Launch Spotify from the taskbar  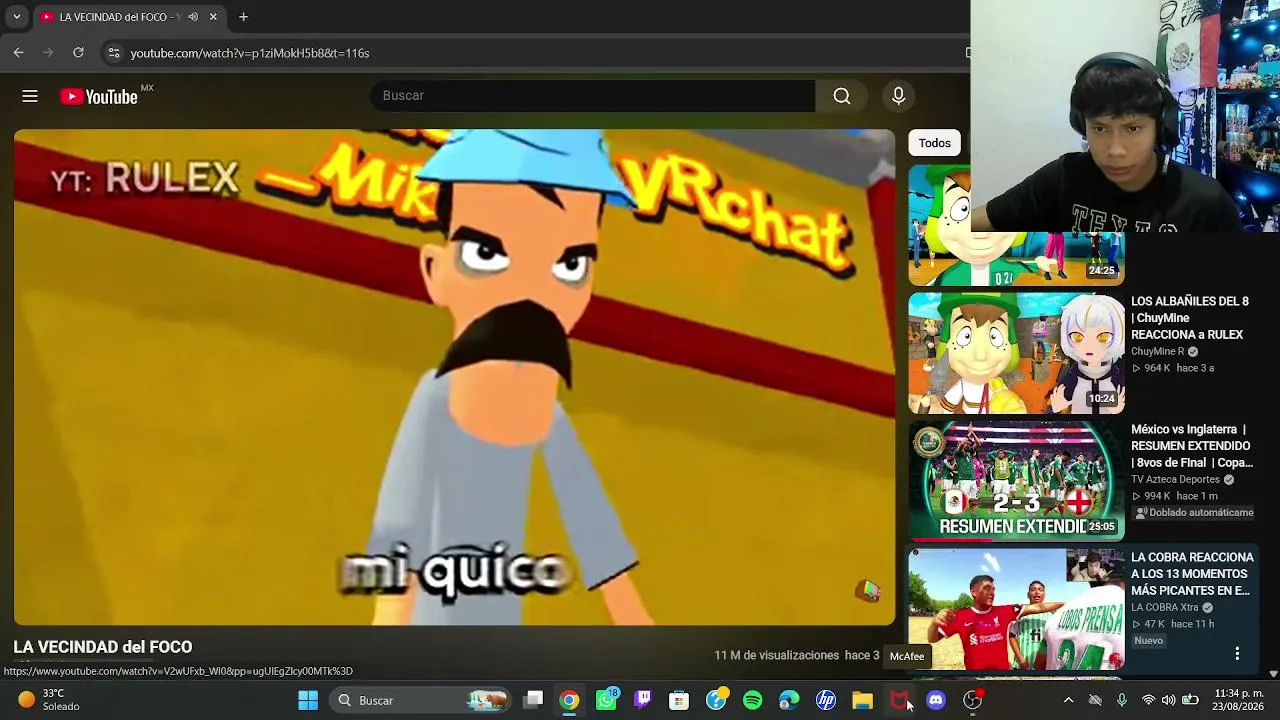[753, 700]
